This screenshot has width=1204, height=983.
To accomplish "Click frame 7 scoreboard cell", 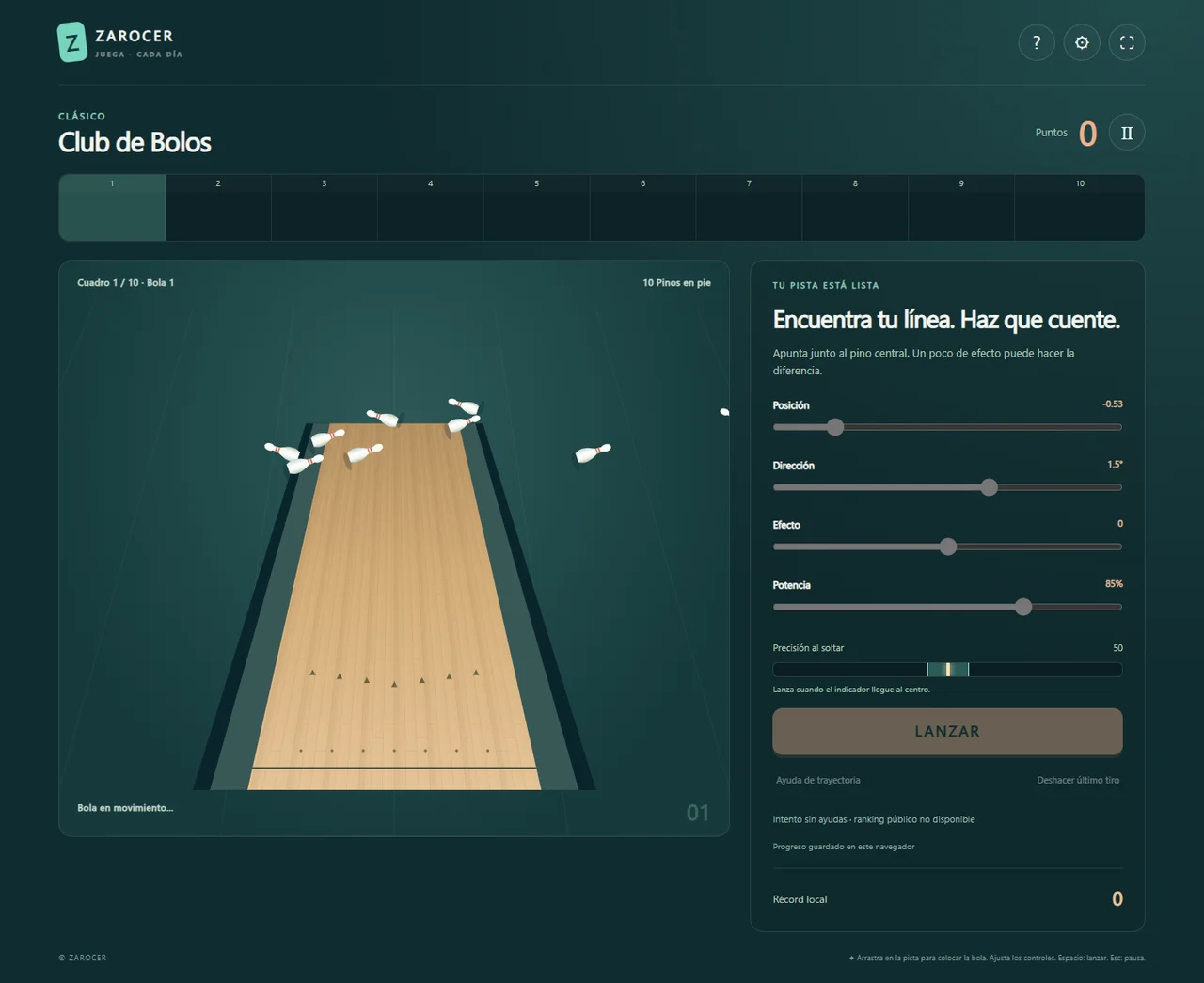I will coord(749,208).
